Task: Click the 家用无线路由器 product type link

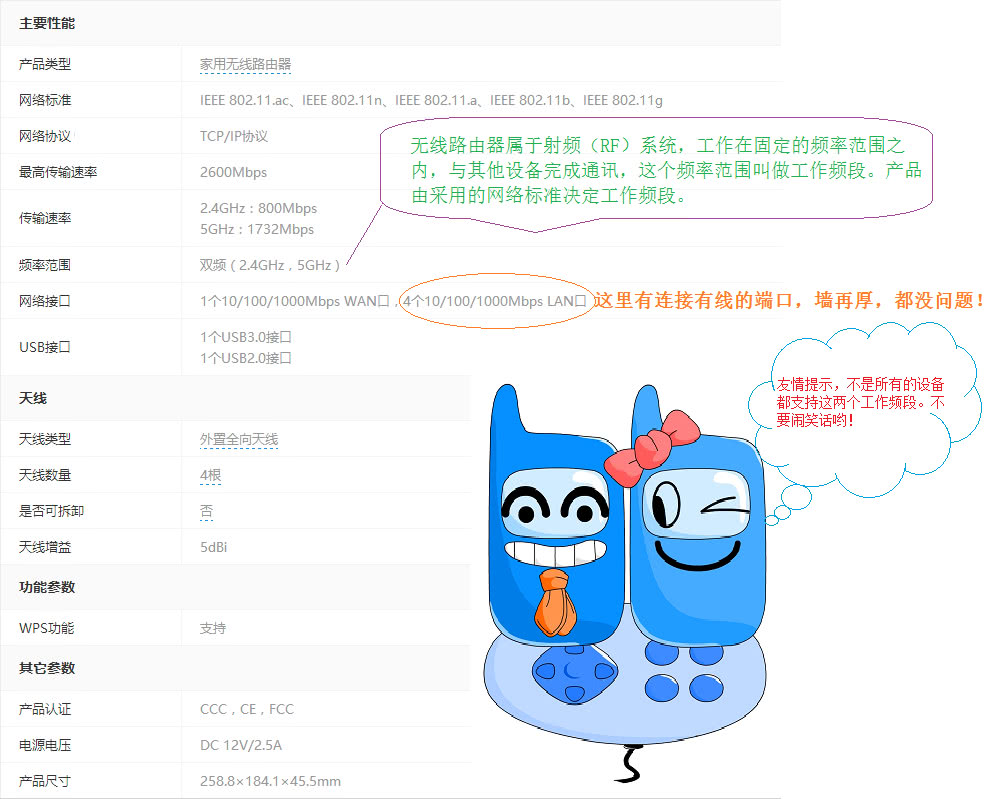Action: click(245, 63)
